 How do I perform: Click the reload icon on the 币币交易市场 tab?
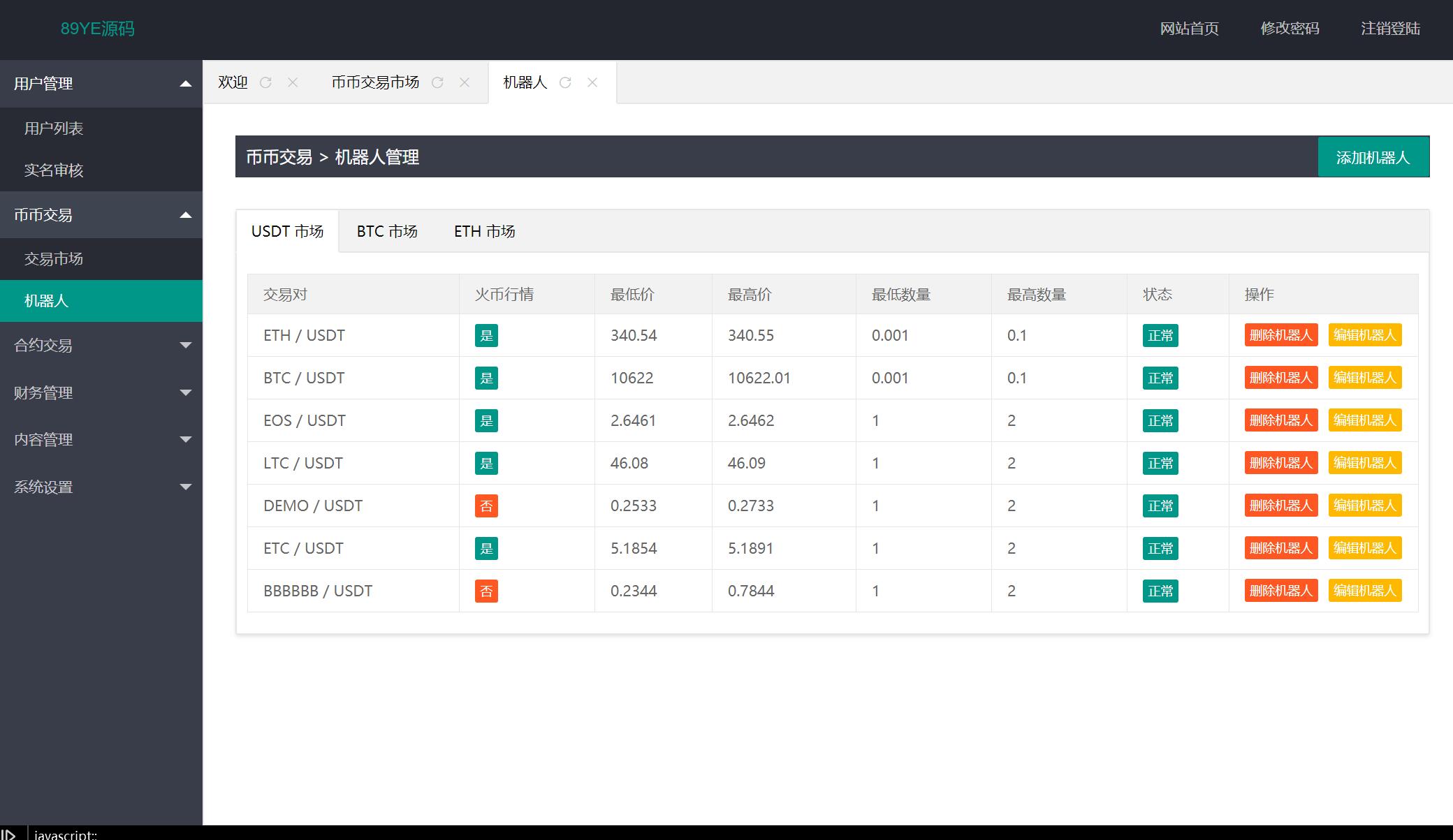437,82
